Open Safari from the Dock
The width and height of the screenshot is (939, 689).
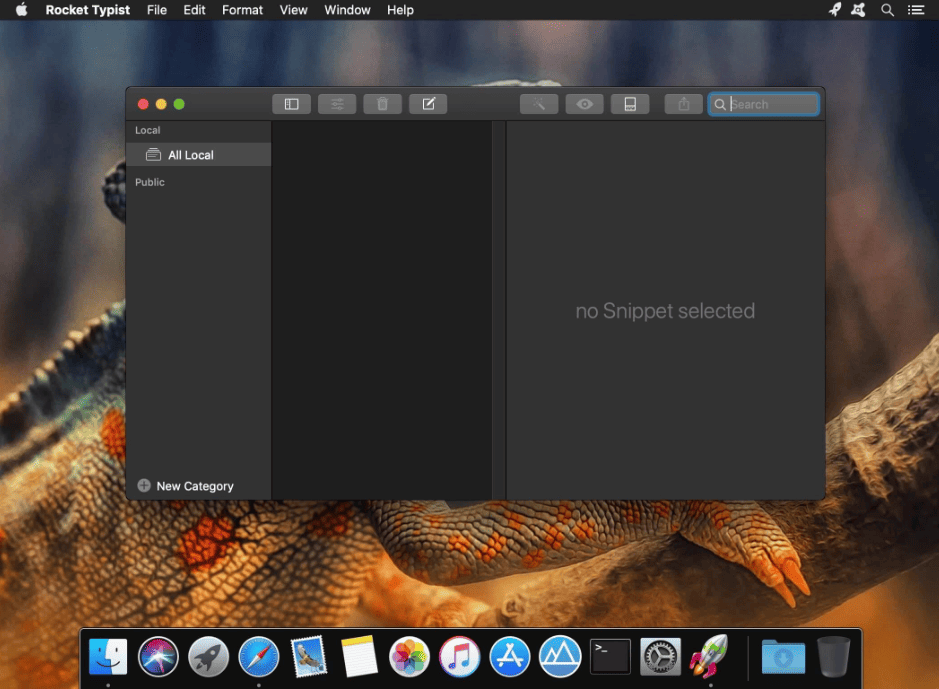(259, 657)
